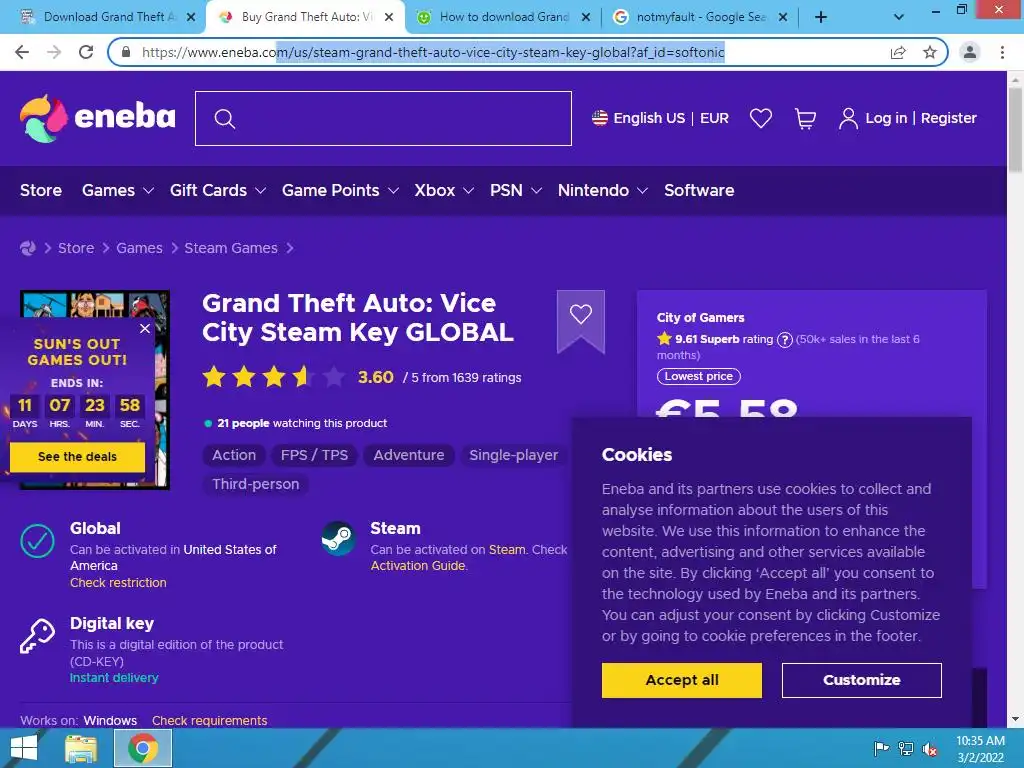
Task: Bookmark this page with star icon
Action: [x=930, y=52]
